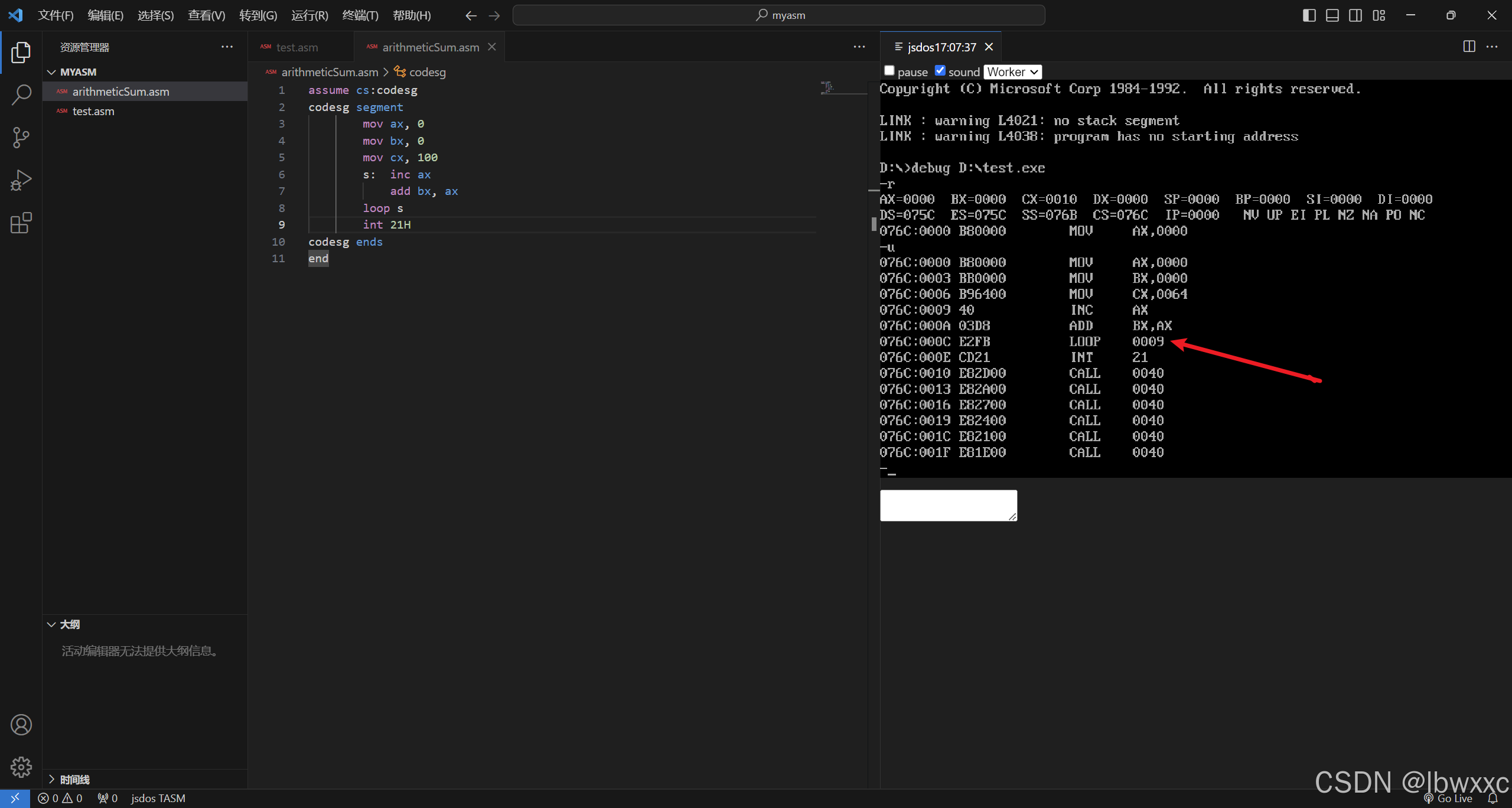Open the 终端(T) menu
1512x808 pixels.
[x=360, y=15]
